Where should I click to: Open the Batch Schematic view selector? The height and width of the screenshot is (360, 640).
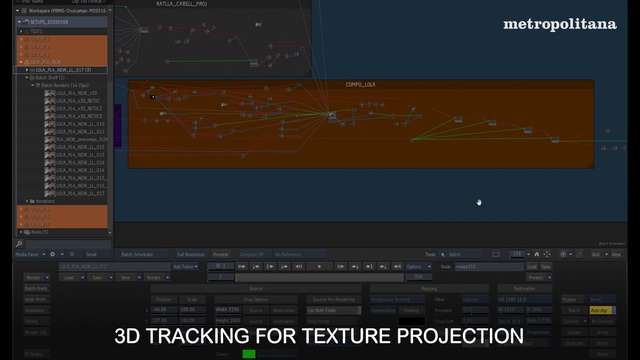point(144,254)
